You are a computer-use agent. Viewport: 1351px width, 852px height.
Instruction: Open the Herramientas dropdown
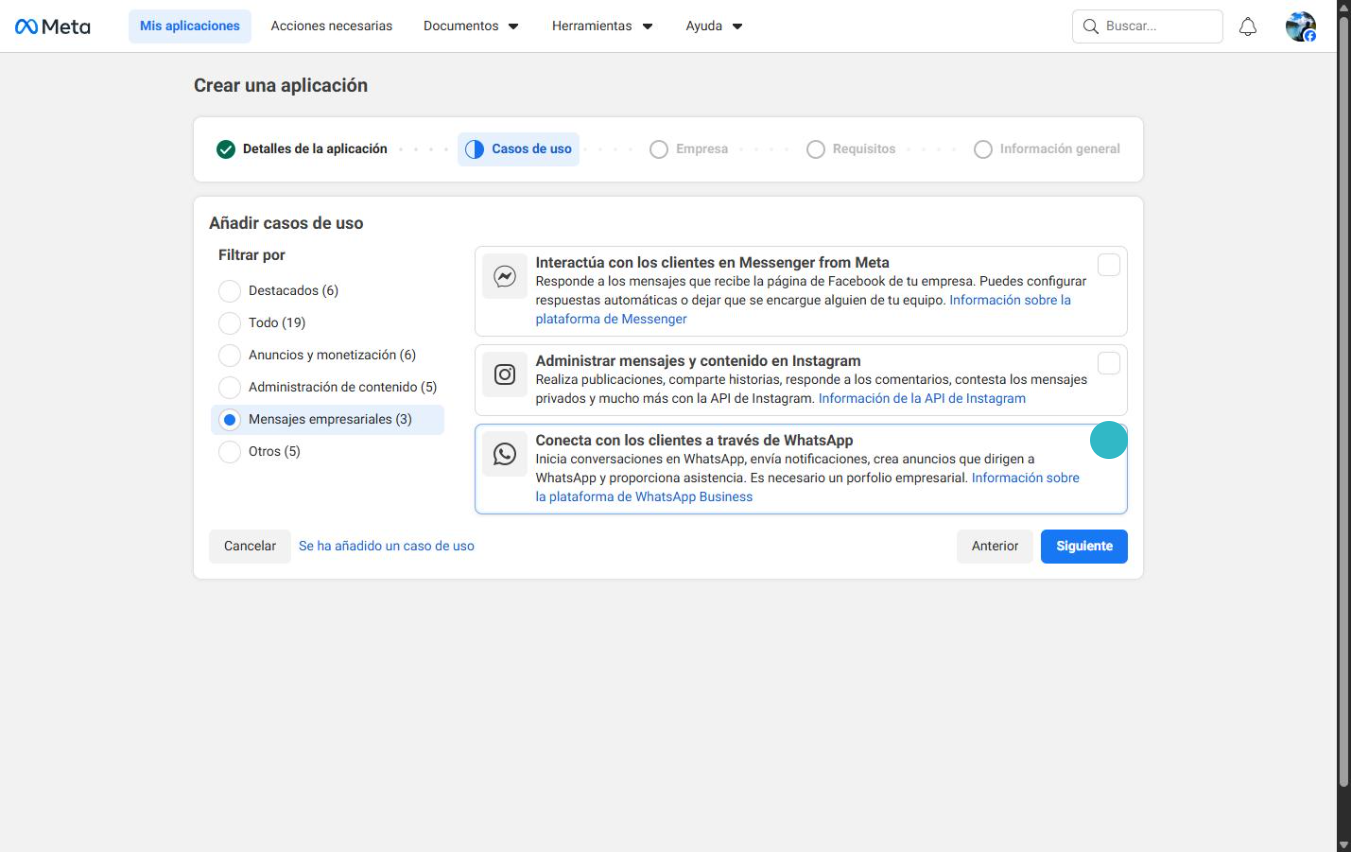tap(601, 25)
